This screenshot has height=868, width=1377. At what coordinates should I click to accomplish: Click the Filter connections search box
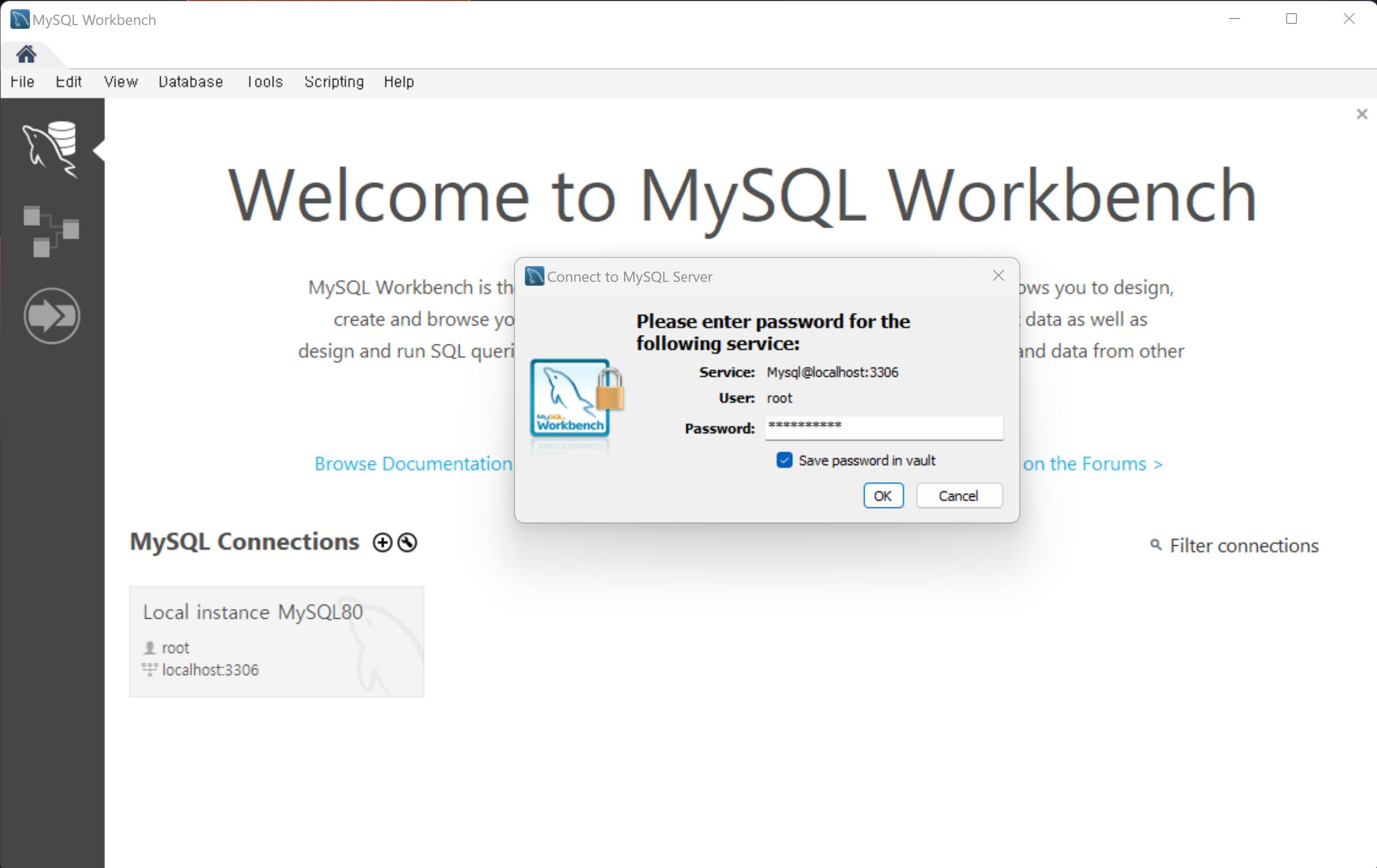point(1243,545)
